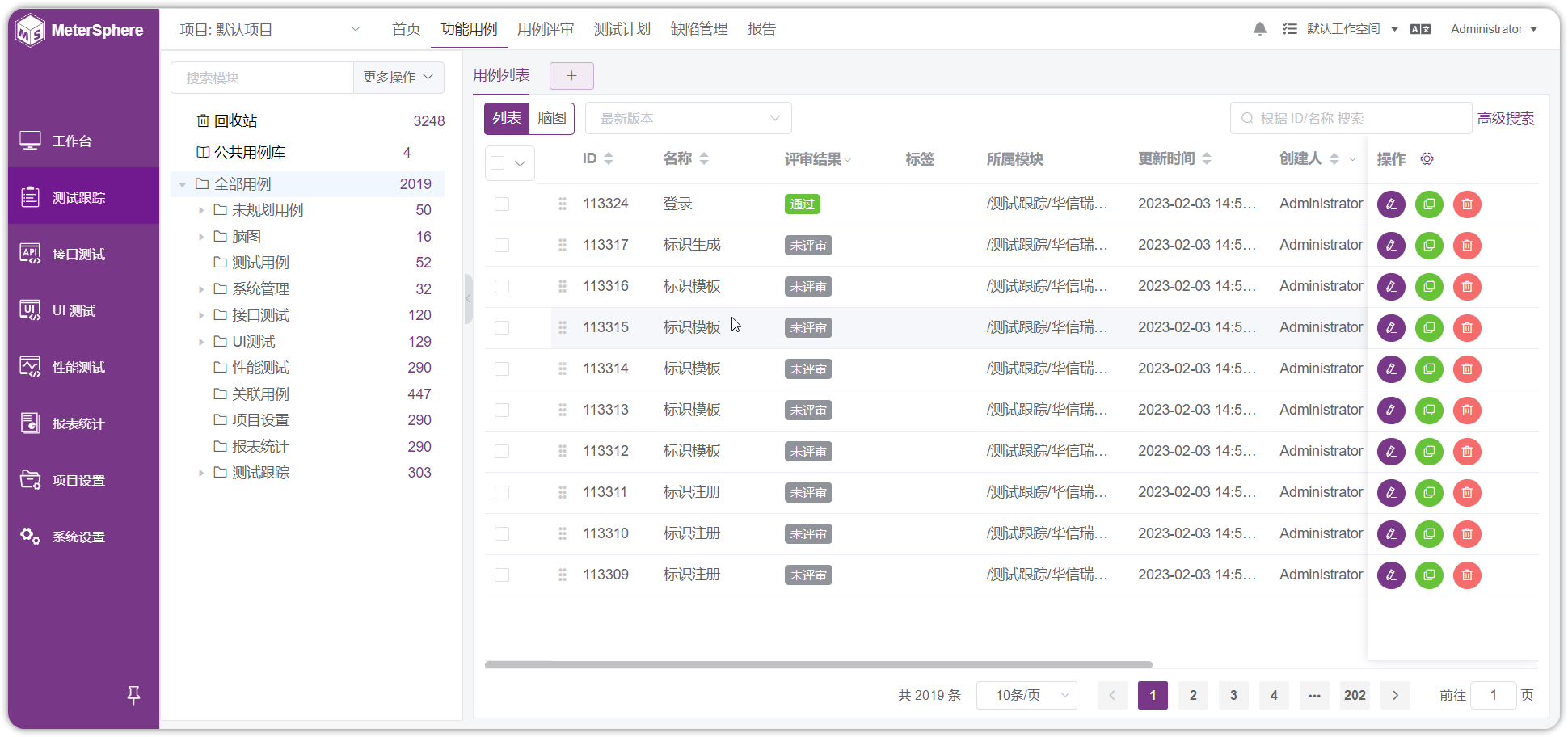Open the 最新版本 version dropdown
Screen dimensions: 1568x737
tap(689, 118)
